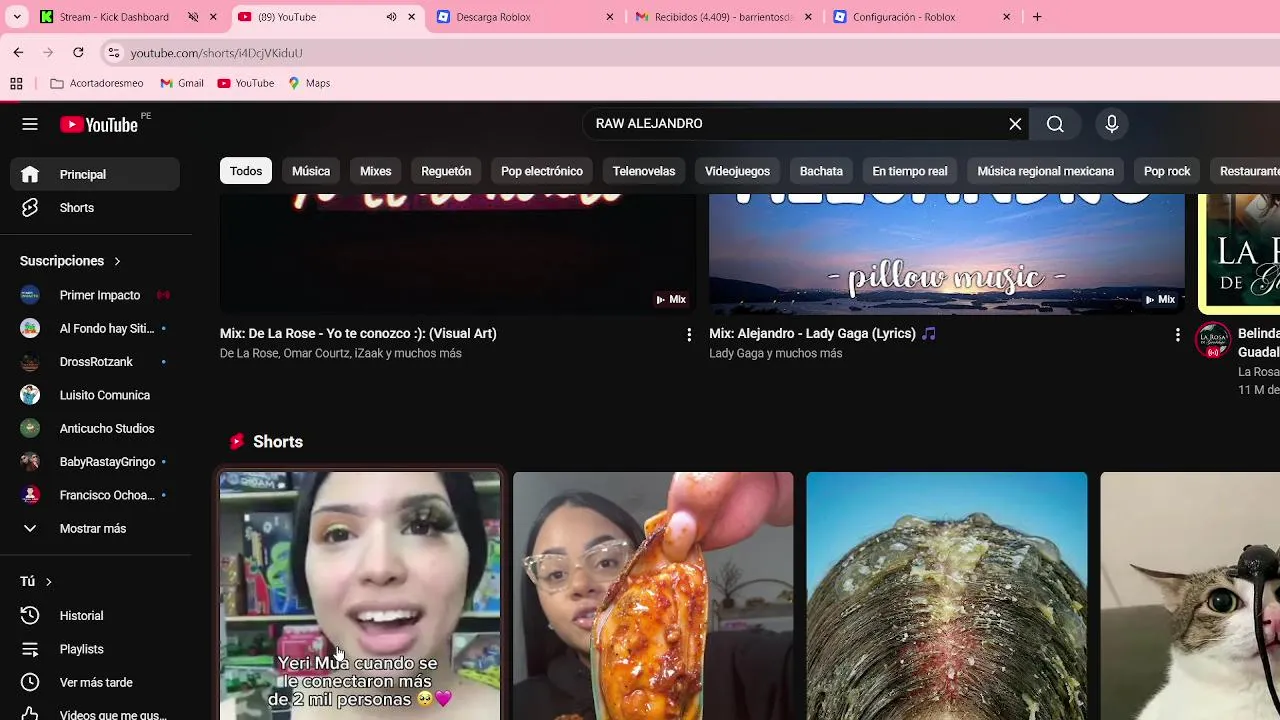This screenshot has width=1280, height=720.
Task: Open Shorts in the sidebar
Action: pyautogui.click(x=95, y=208)
